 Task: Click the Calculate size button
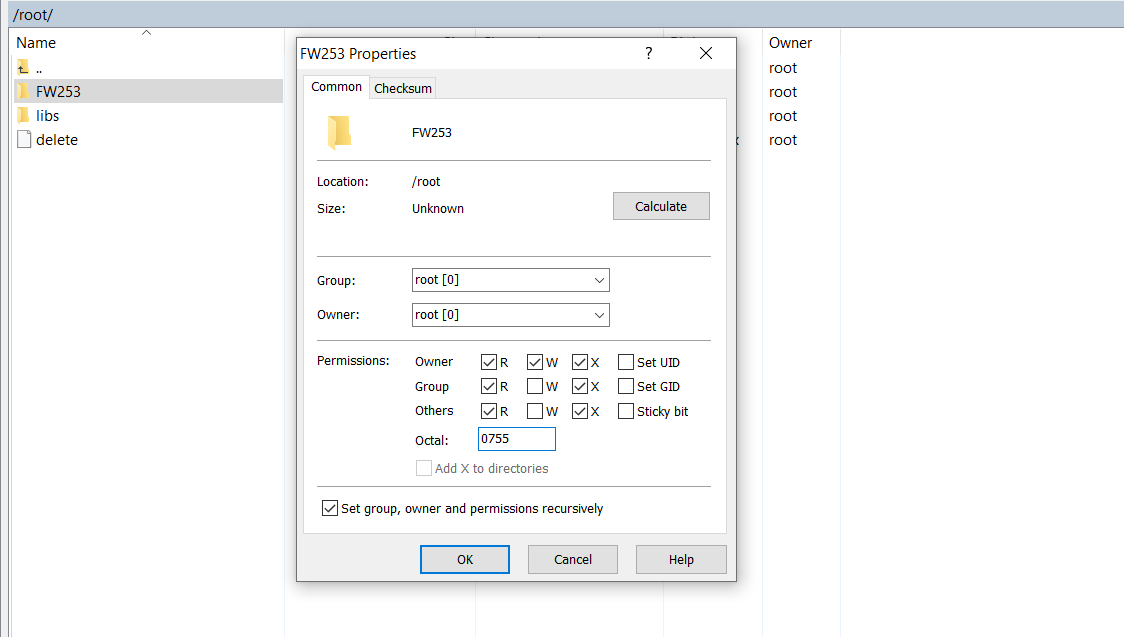click(x=661, y=206)
